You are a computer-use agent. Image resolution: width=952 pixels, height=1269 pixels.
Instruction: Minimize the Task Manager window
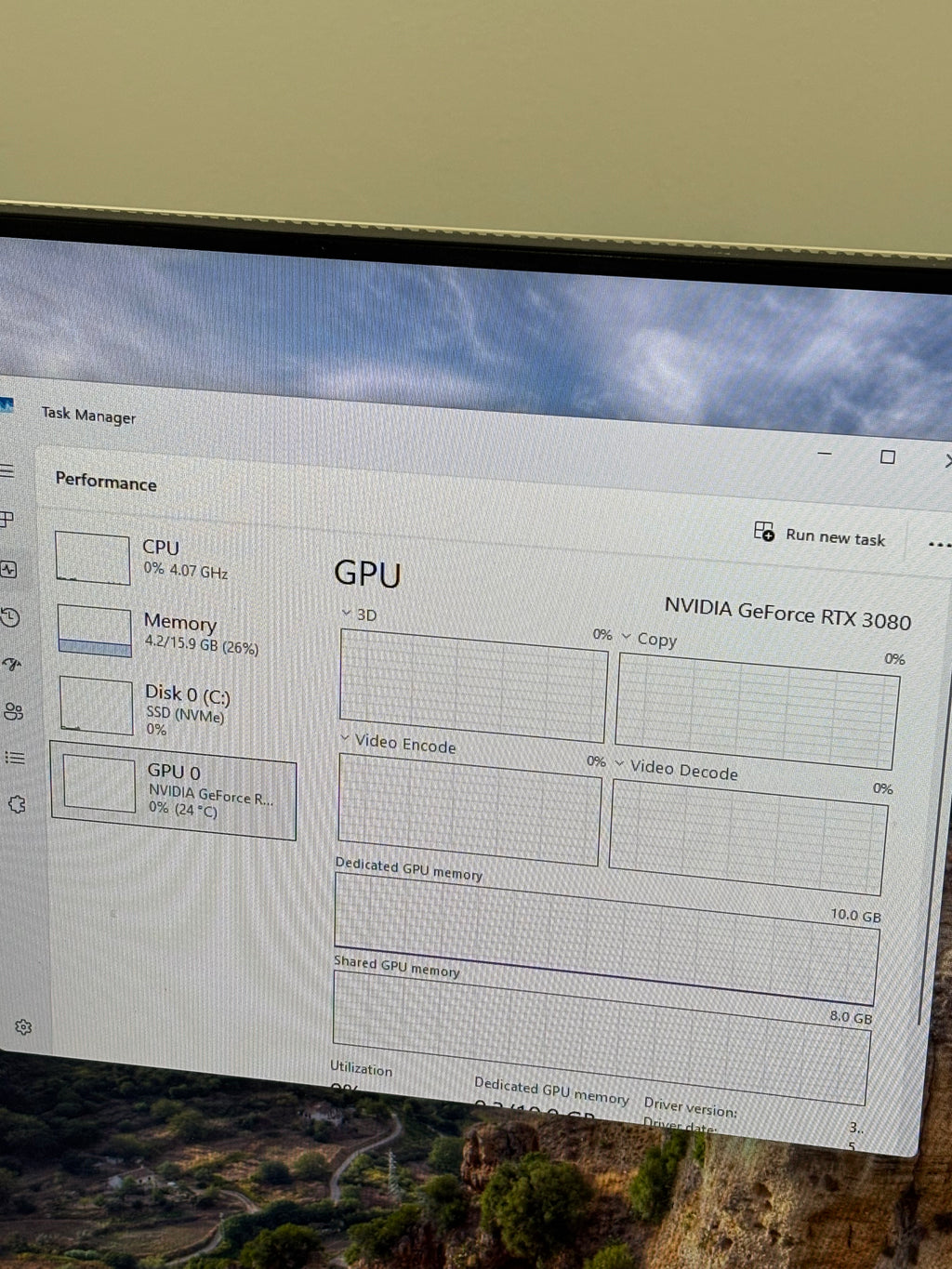click(x=825, y=454)
